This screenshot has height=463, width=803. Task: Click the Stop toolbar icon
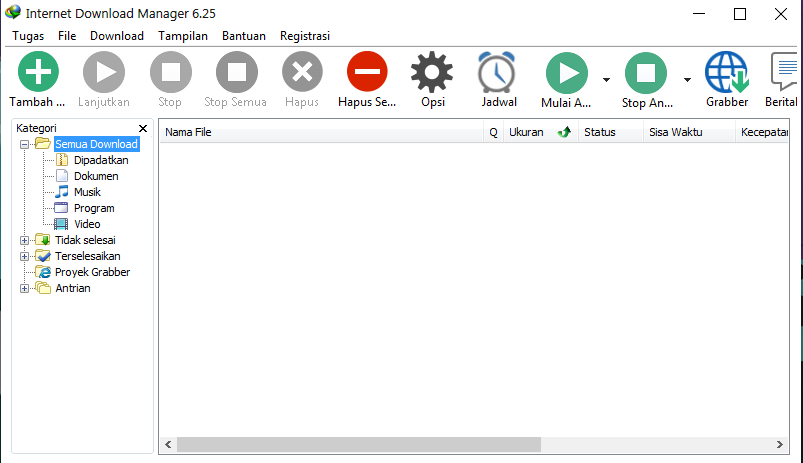point(171,72)
